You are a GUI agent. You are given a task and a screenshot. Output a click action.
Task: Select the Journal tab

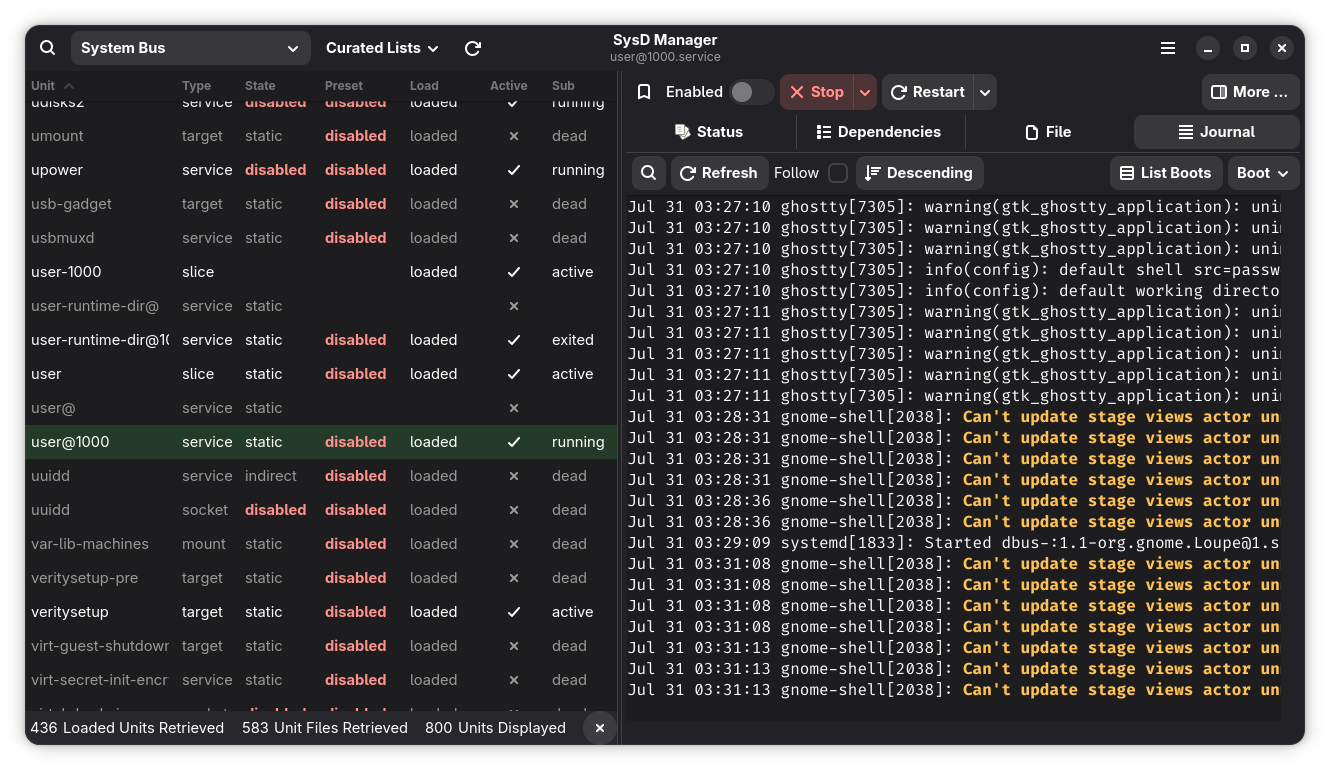click(1217, 132)
